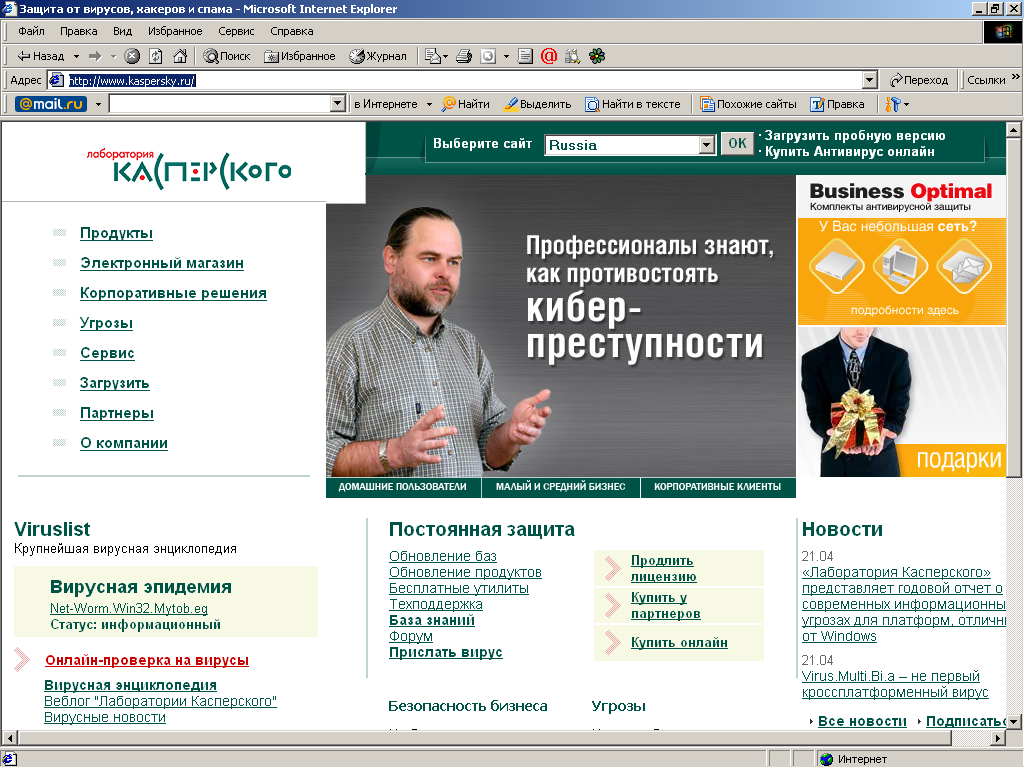This screenshot has width=1024, height=768.
Task: Click 'Похожие сайты' toolbar button
Action: pos(748,104)
